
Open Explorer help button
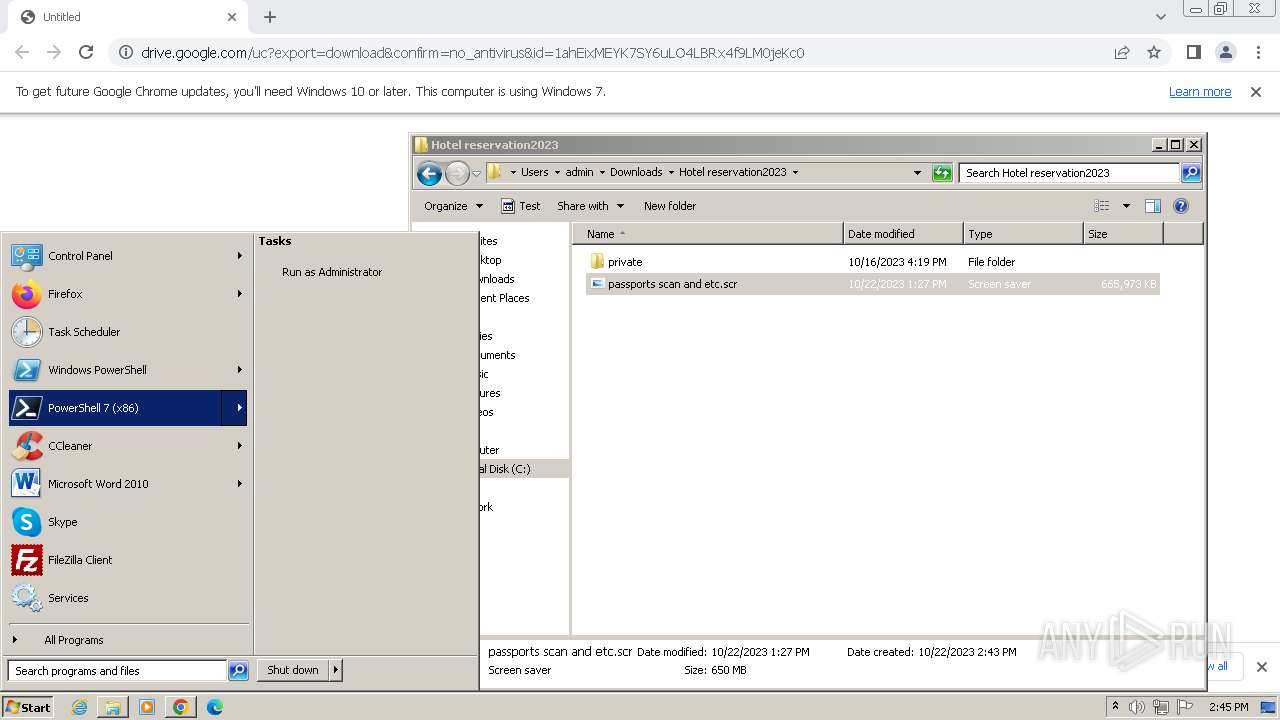click(x=1181, y=206)
